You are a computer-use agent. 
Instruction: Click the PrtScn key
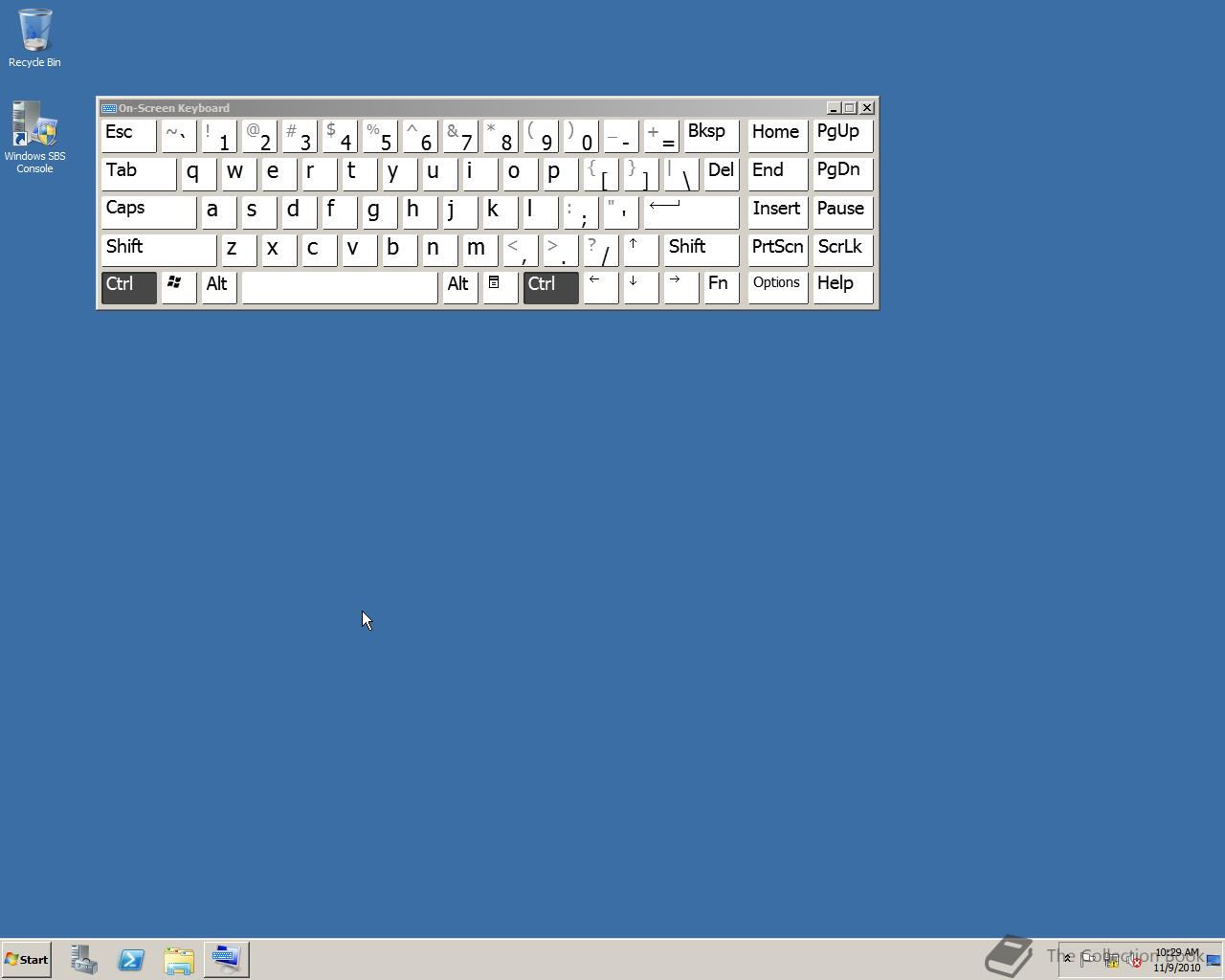tap(777, 249)
